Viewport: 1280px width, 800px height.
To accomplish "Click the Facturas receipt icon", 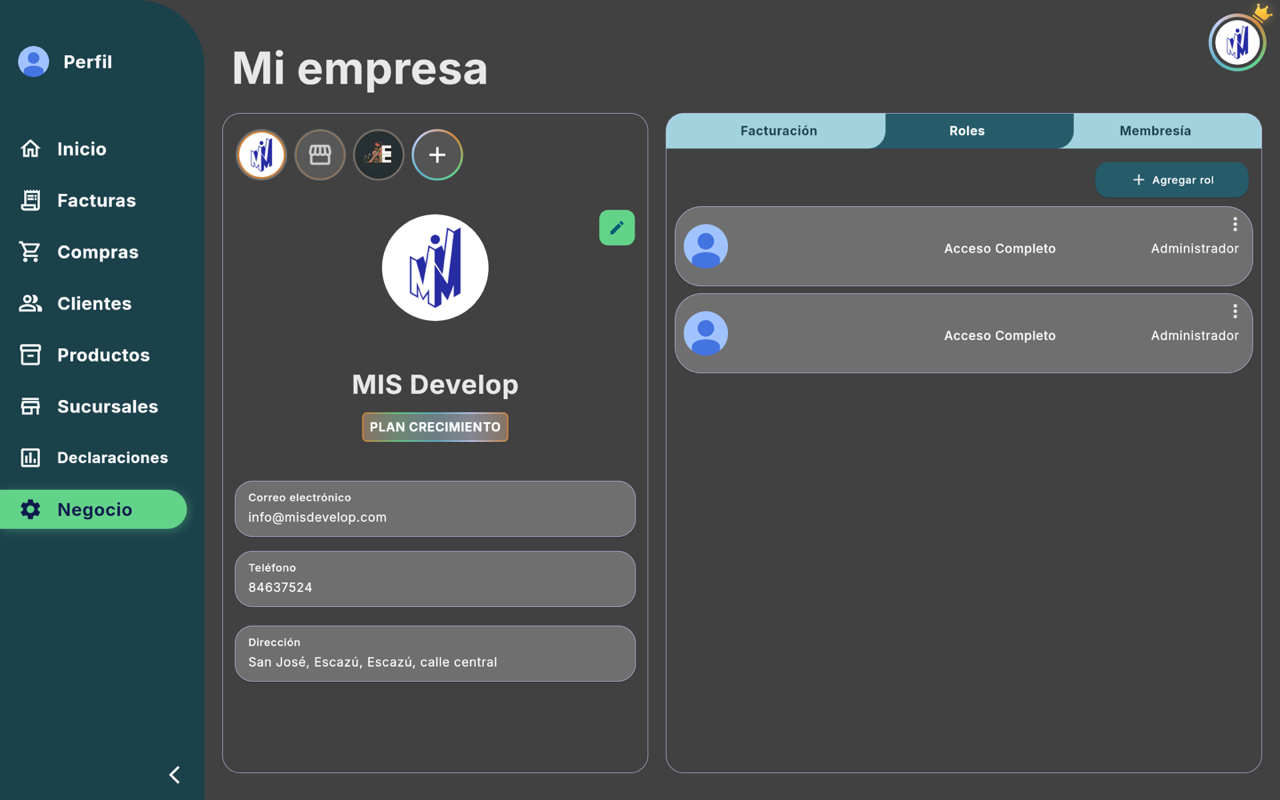I will coord(30,200).
